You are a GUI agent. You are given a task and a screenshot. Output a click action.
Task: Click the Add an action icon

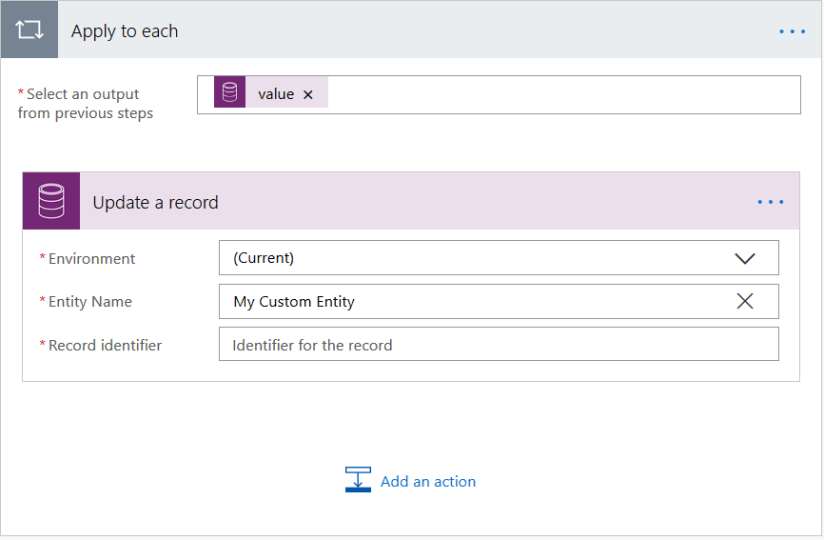[358, 480]
